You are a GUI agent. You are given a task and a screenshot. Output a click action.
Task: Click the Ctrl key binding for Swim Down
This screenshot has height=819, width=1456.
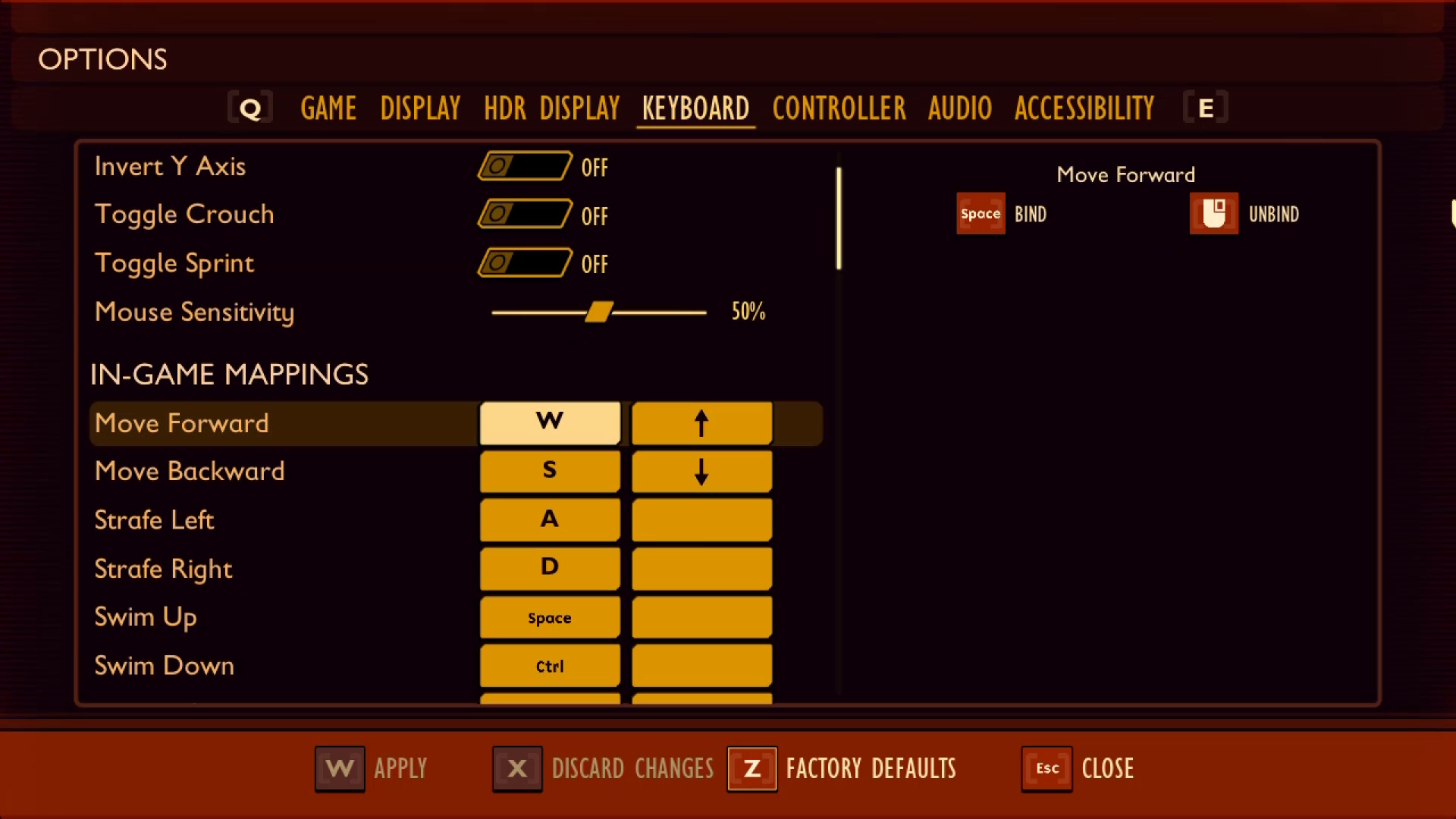coord(549,665)
